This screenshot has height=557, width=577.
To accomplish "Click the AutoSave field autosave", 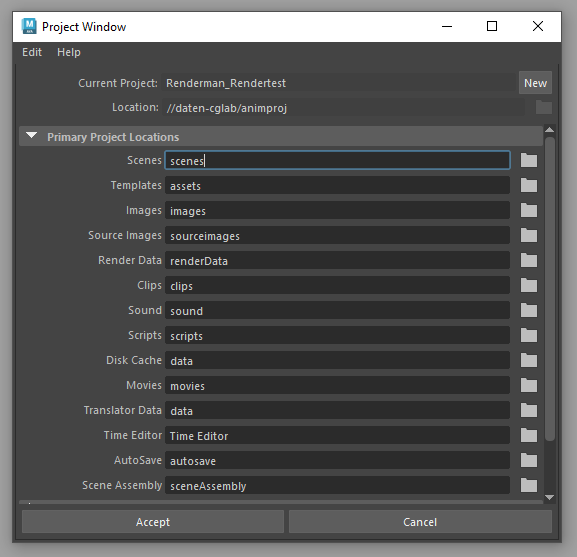I will [337, 461].
